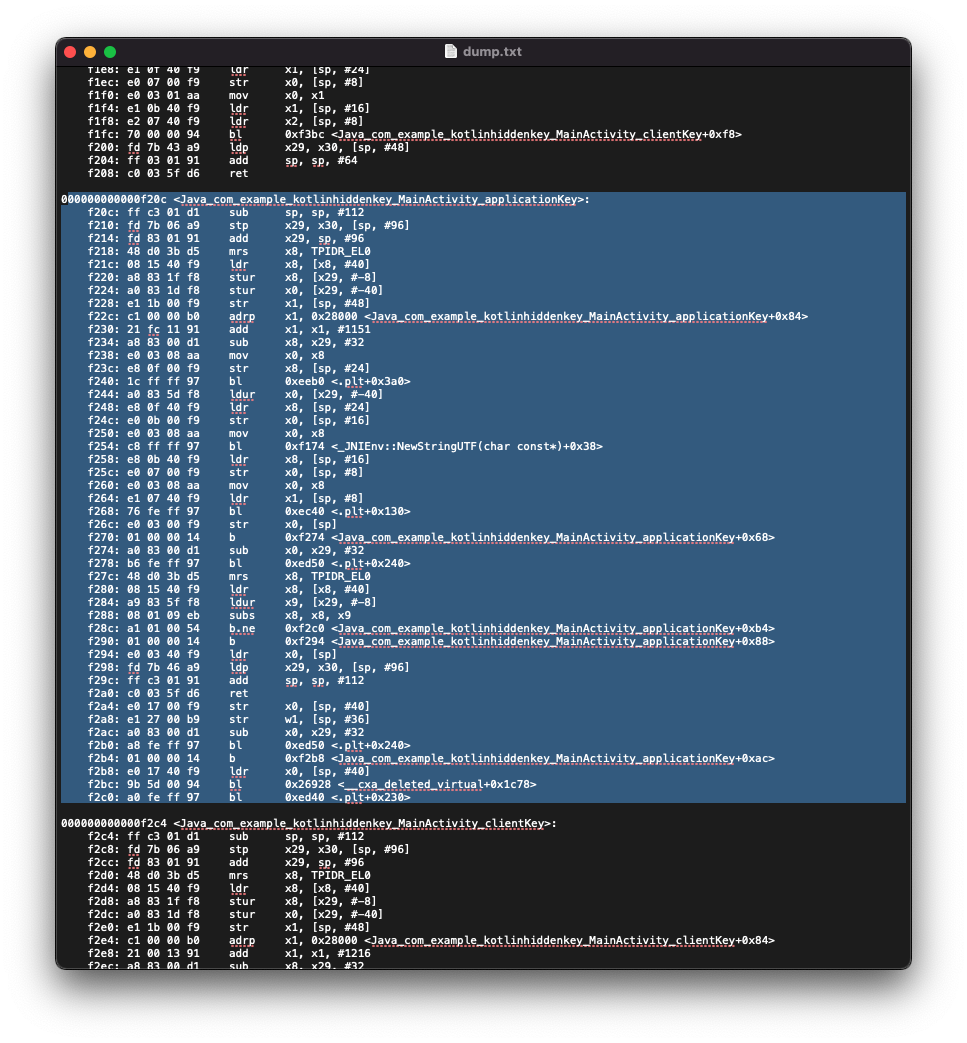
Task: Click the yellow minimize traffic light button
Action: (90, 51)
